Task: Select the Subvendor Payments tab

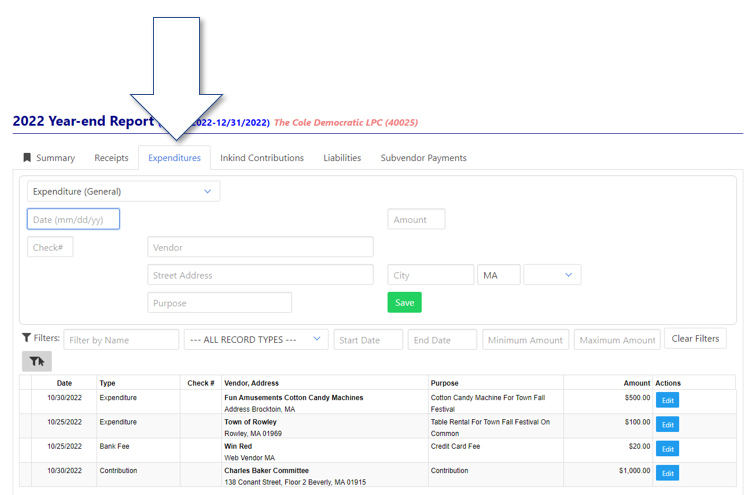Action: click(423, 158)
